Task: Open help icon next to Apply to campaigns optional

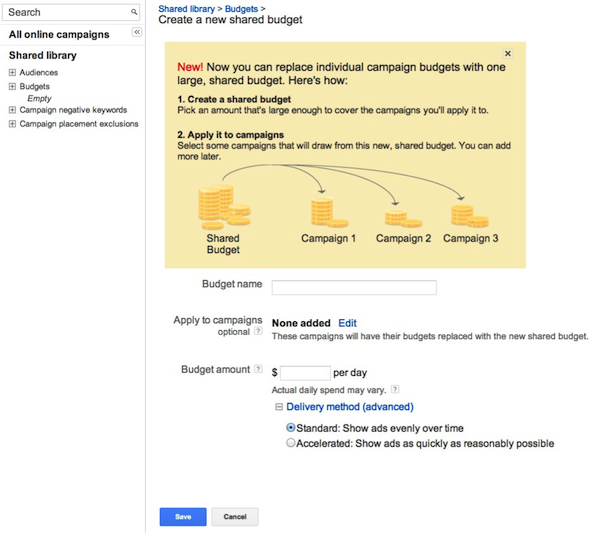Action: tap(259, 331)
